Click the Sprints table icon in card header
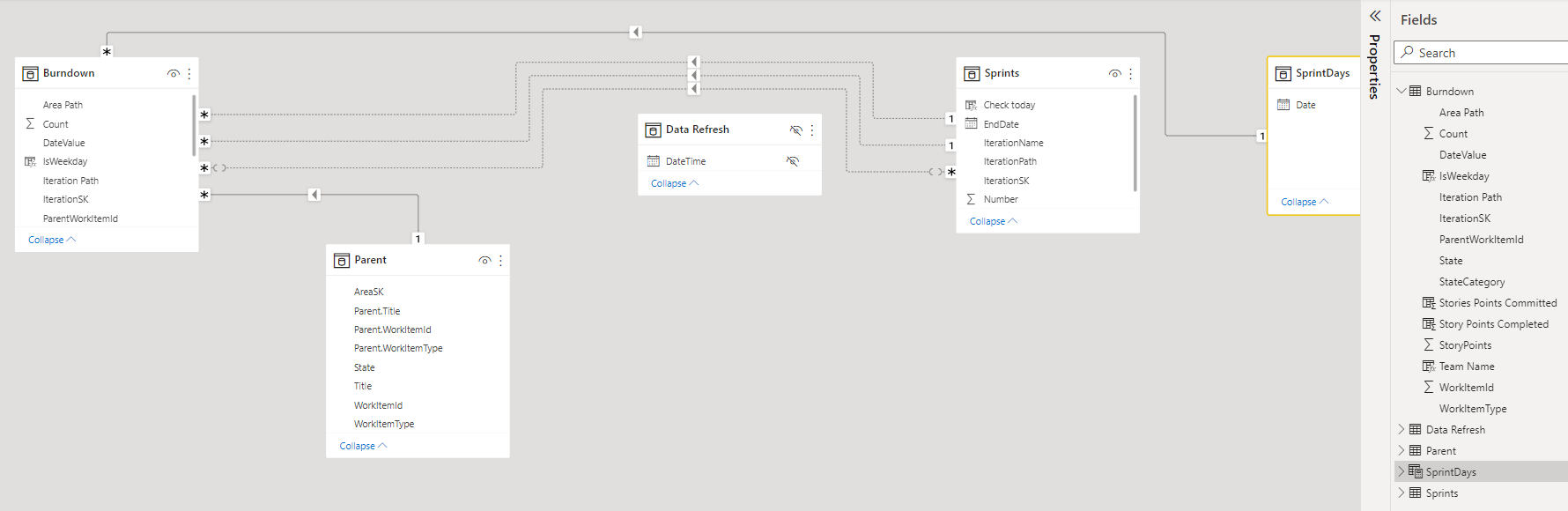The width and height of the screenshot is (1568, 511). tap(972, 74)
